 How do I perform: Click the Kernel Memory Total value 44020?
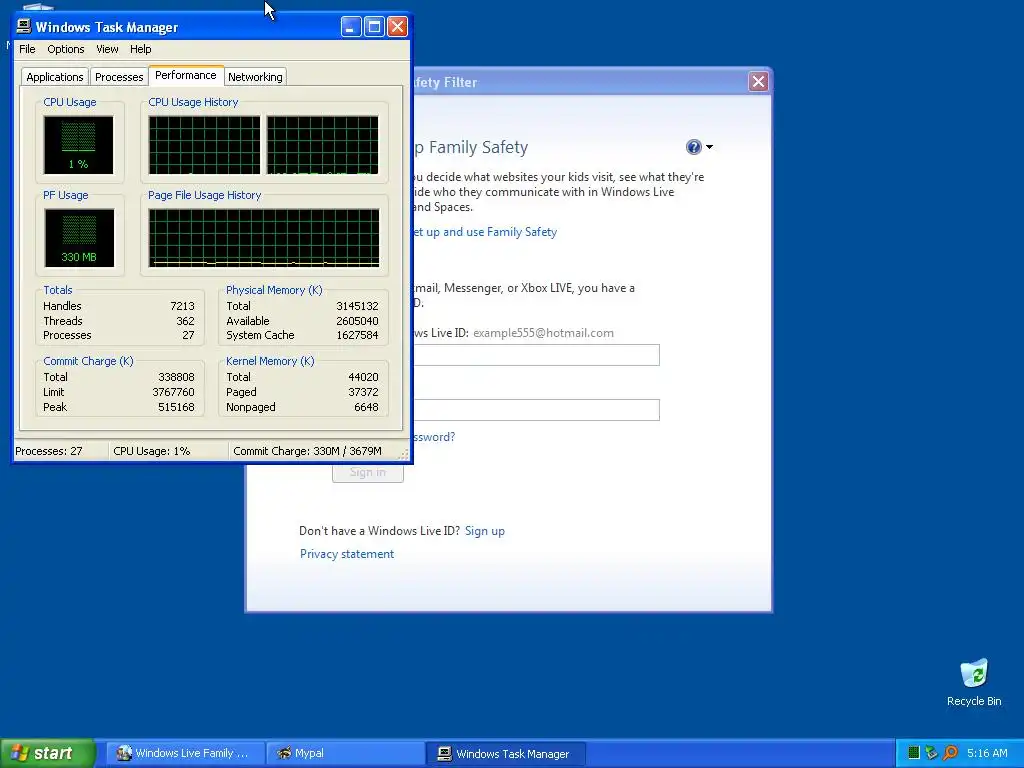pos(363,377)
